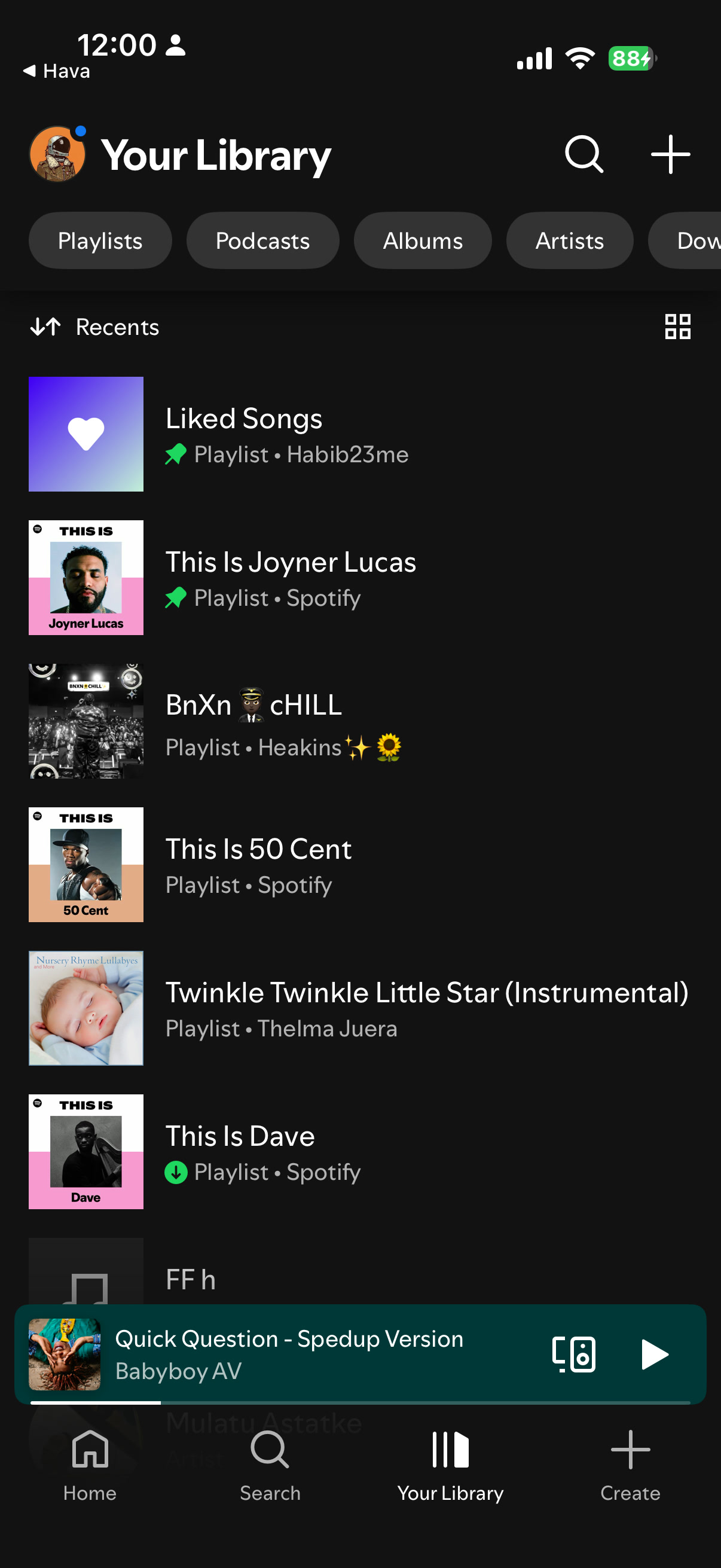
Task: Open library search with the magnifier icon
Action: [583, 155]
